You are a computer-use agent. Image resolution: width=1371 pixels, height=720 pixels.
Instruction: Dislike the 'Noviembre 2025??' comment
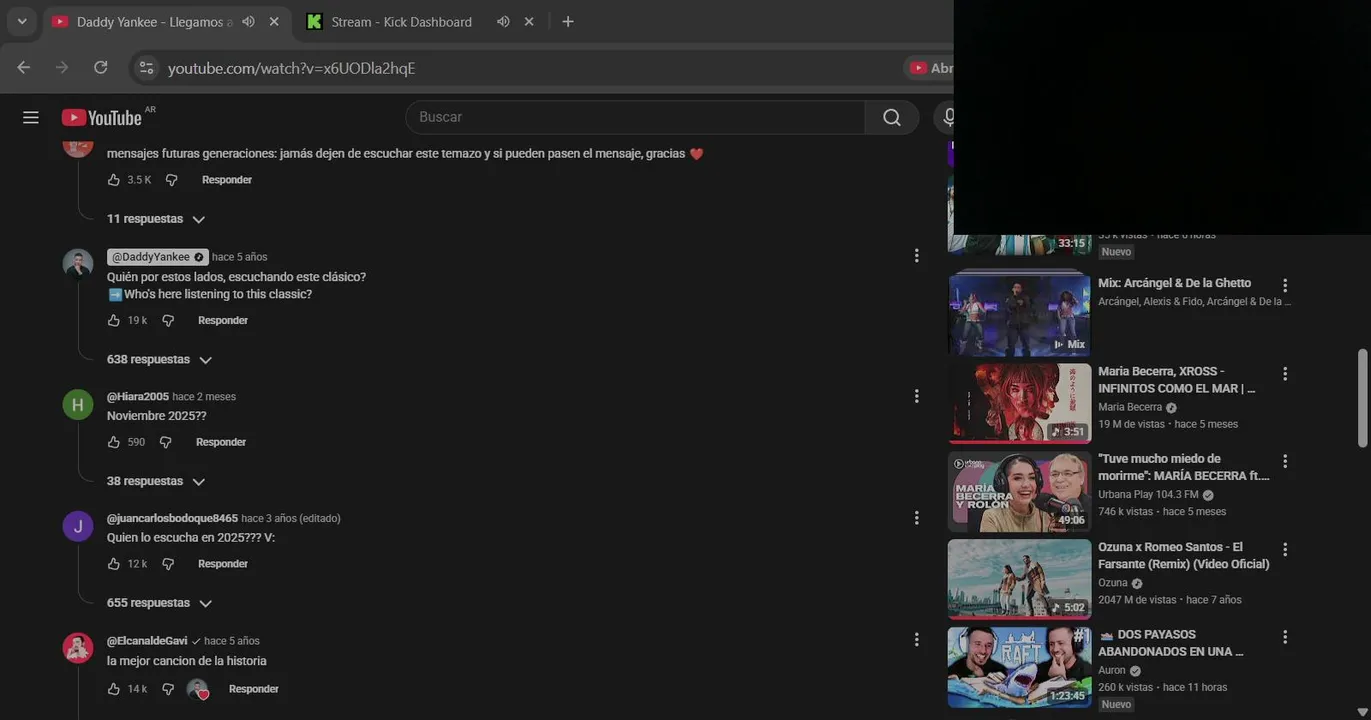166,442
